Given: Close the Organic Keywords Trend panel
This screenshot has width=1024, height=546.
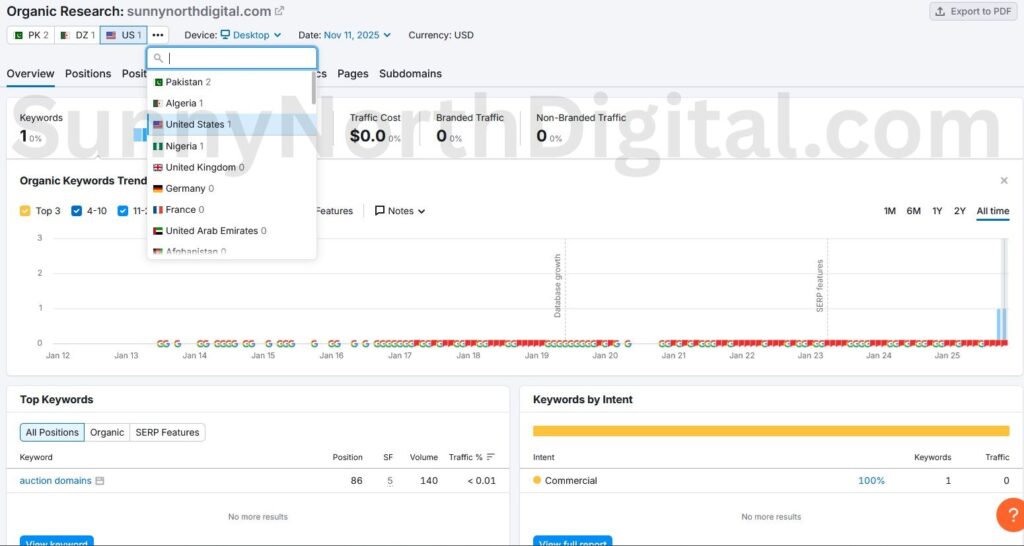Looking at the screenshot, I should [x=1004, y=181].
